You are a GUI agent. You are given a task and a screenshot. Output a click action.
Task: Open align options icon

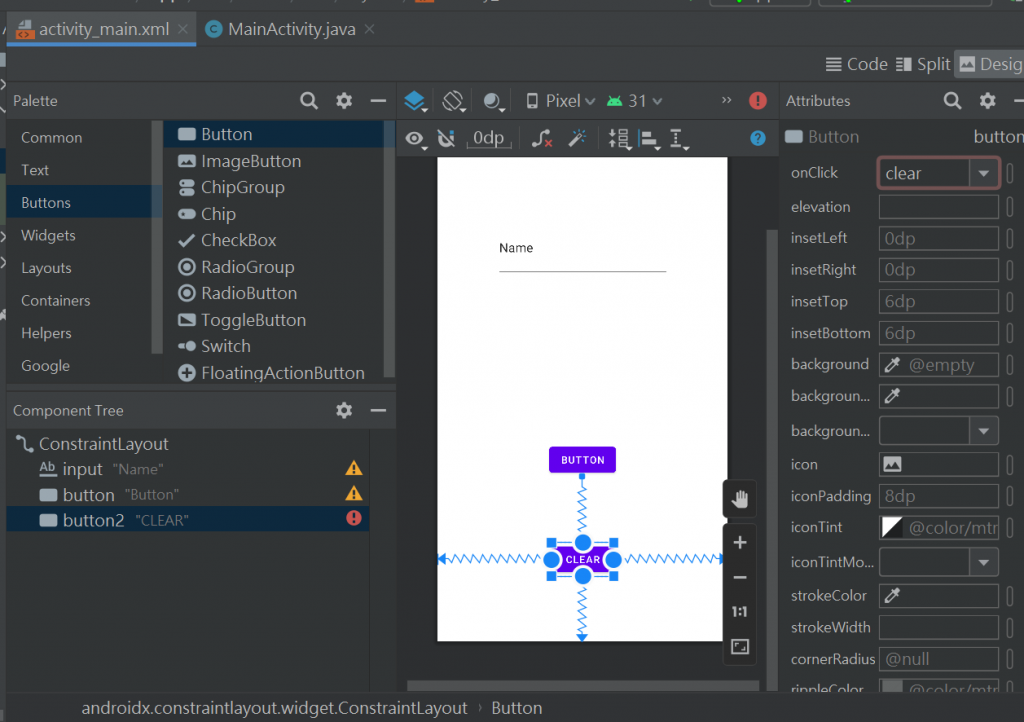(x=649, y=139)
